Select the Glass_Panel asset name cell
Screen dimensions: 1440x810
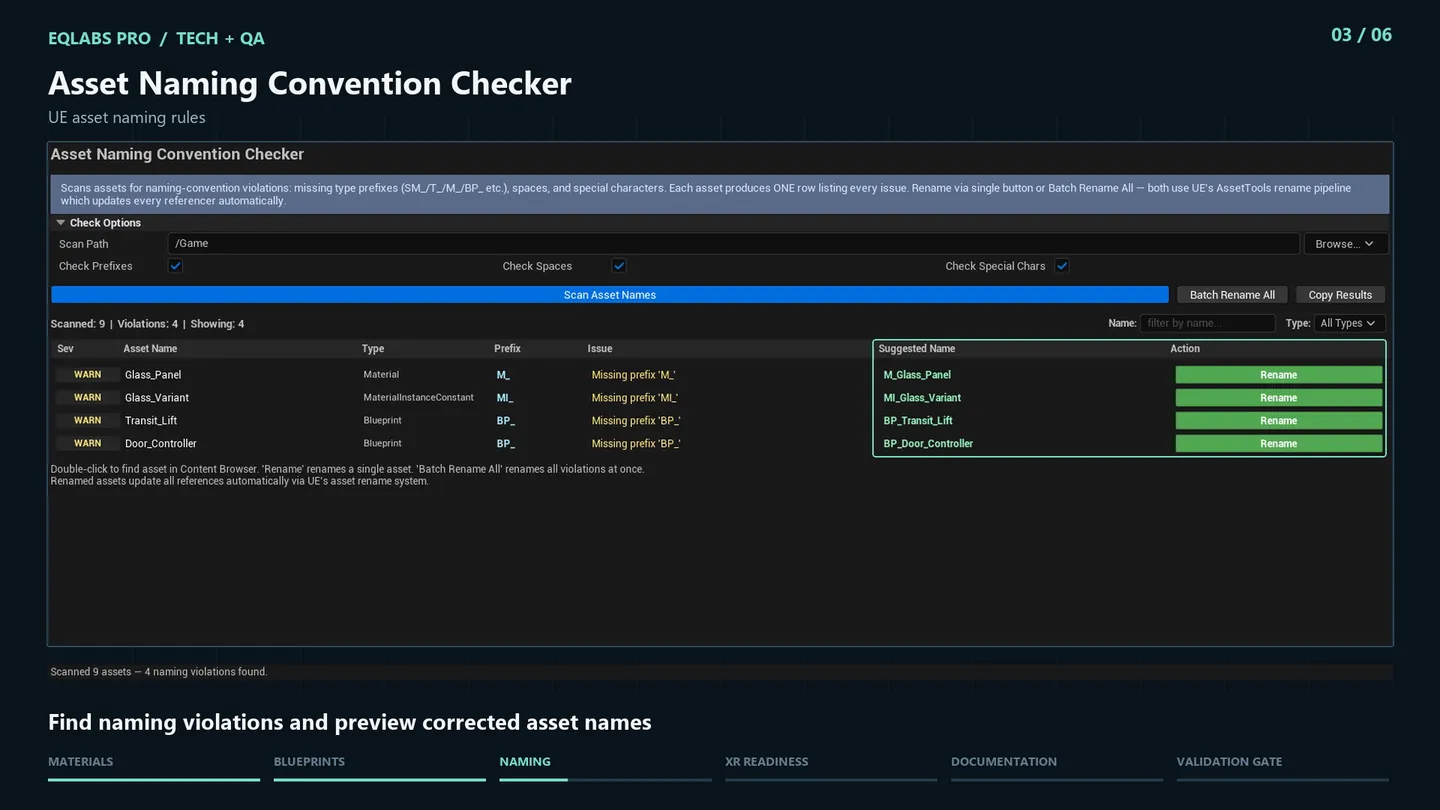(153, 375)
